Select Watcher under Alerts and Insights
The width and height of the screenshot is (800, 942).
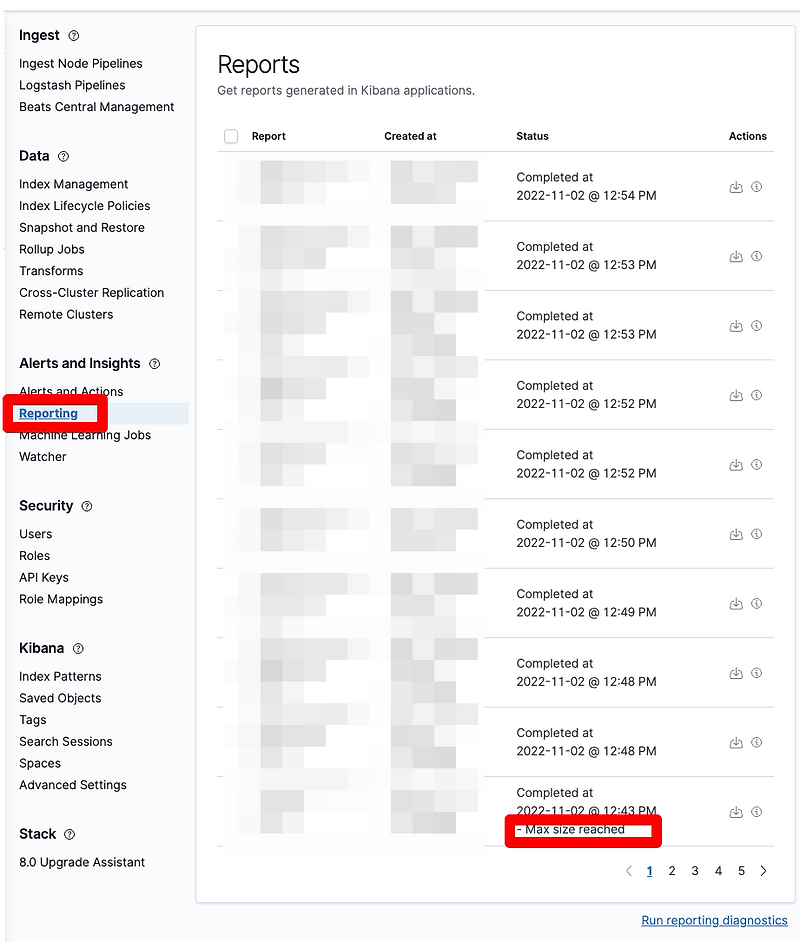pyautogui.click(x=42, y=456)
